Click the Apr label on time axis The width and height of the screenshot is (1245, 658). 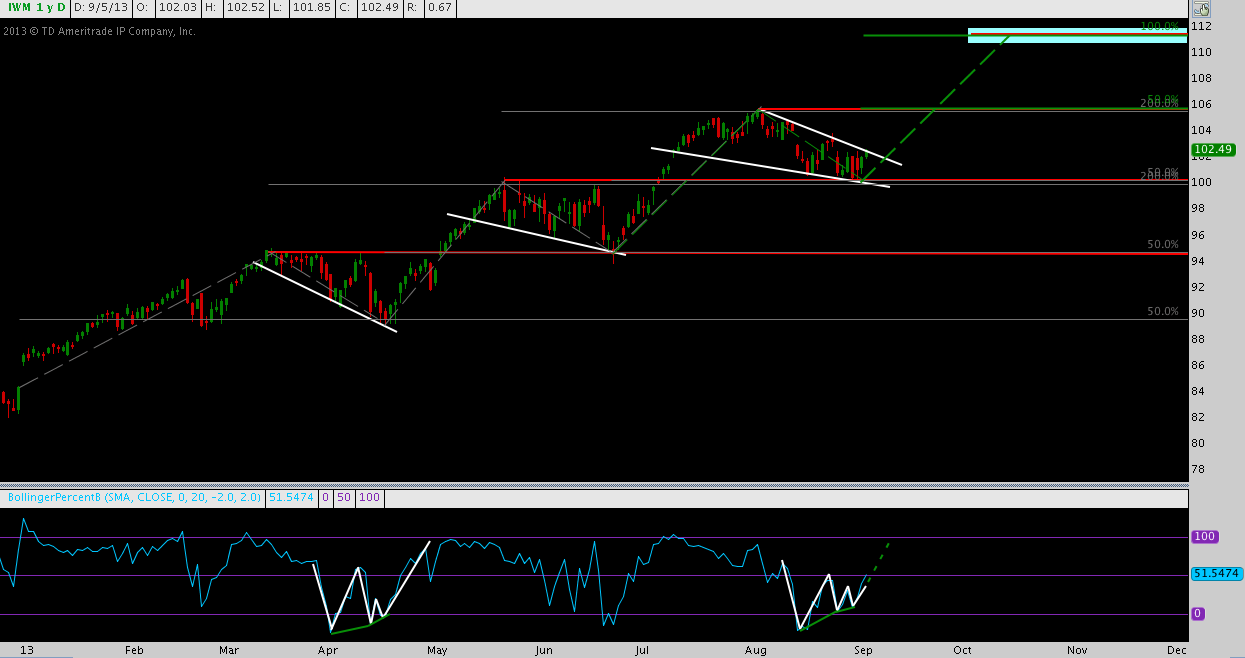click(327, 649)
